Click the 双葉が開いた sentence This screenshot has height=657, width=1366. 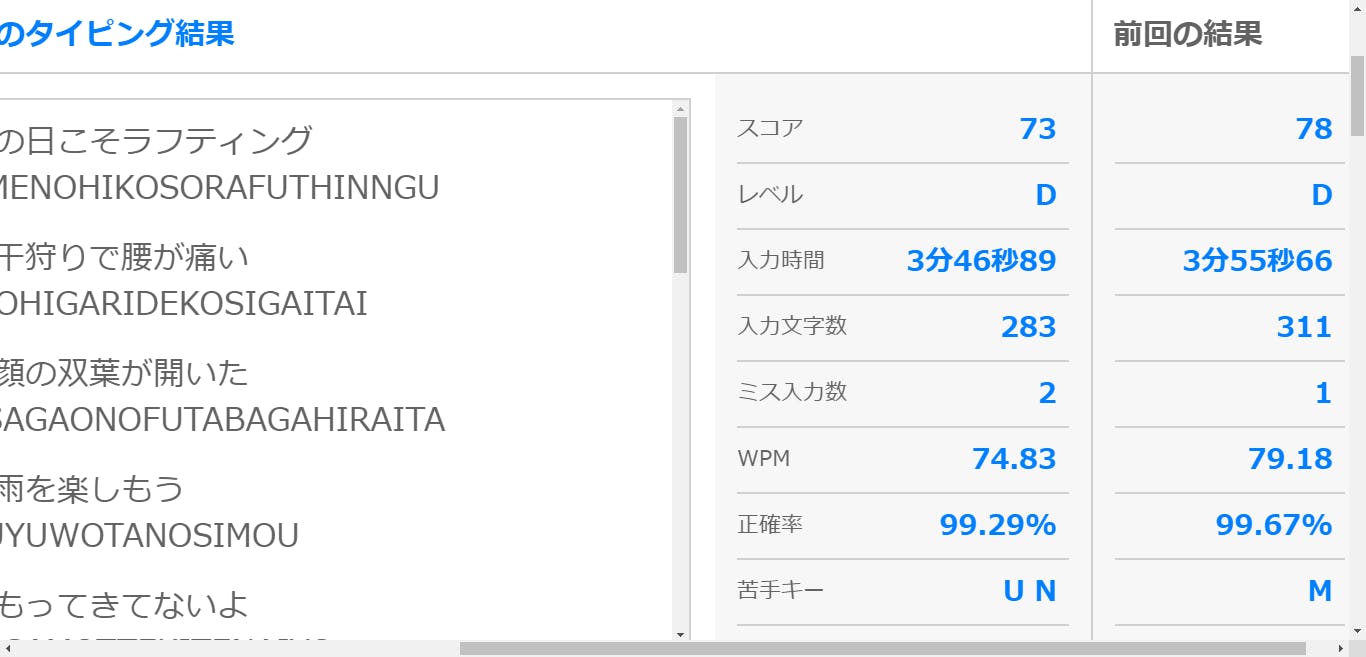click(124, 373)
